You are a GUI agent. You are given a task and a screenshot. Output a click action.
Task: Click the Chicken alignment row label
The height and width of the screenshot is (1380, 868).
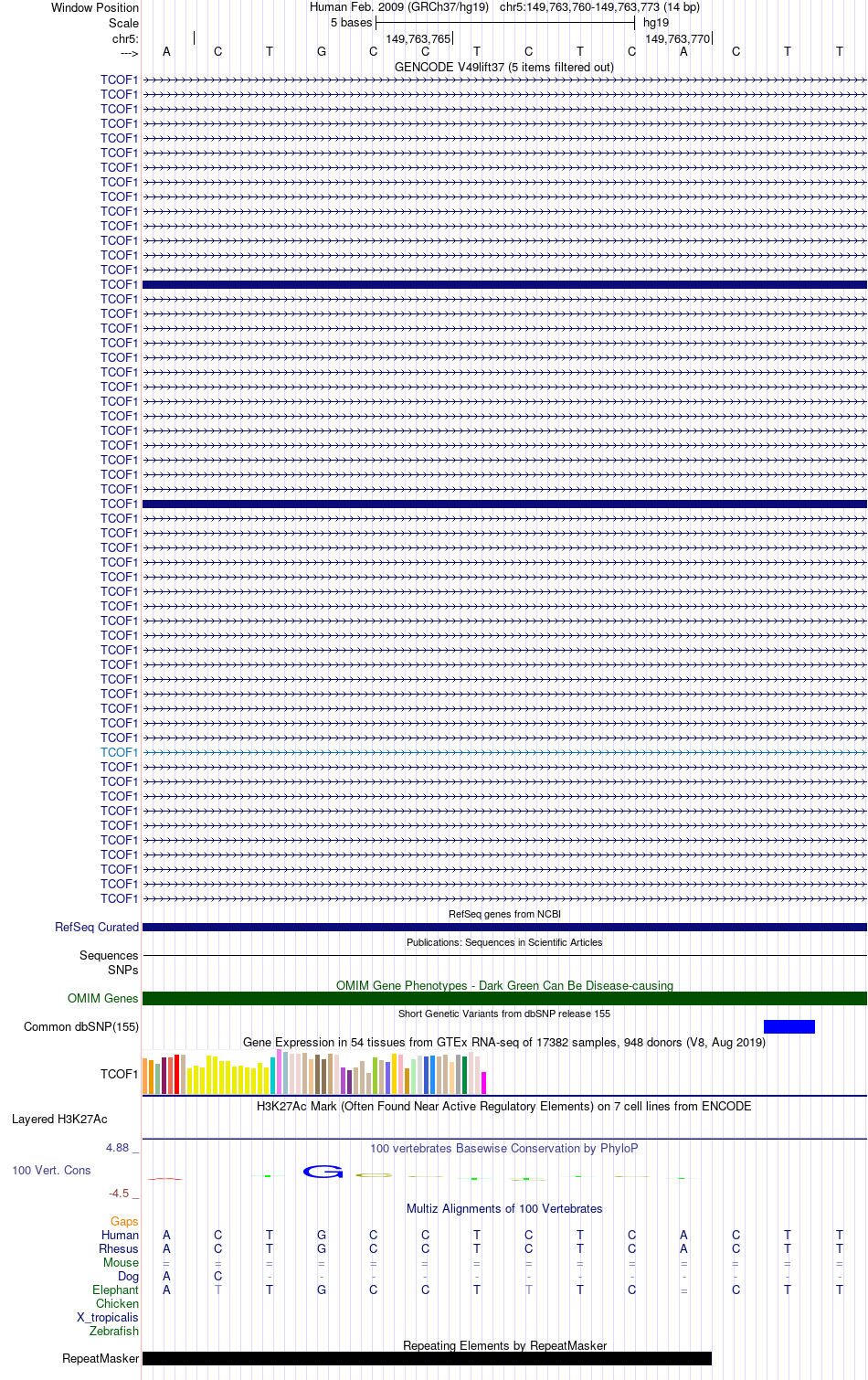[x=117, y=1303]
